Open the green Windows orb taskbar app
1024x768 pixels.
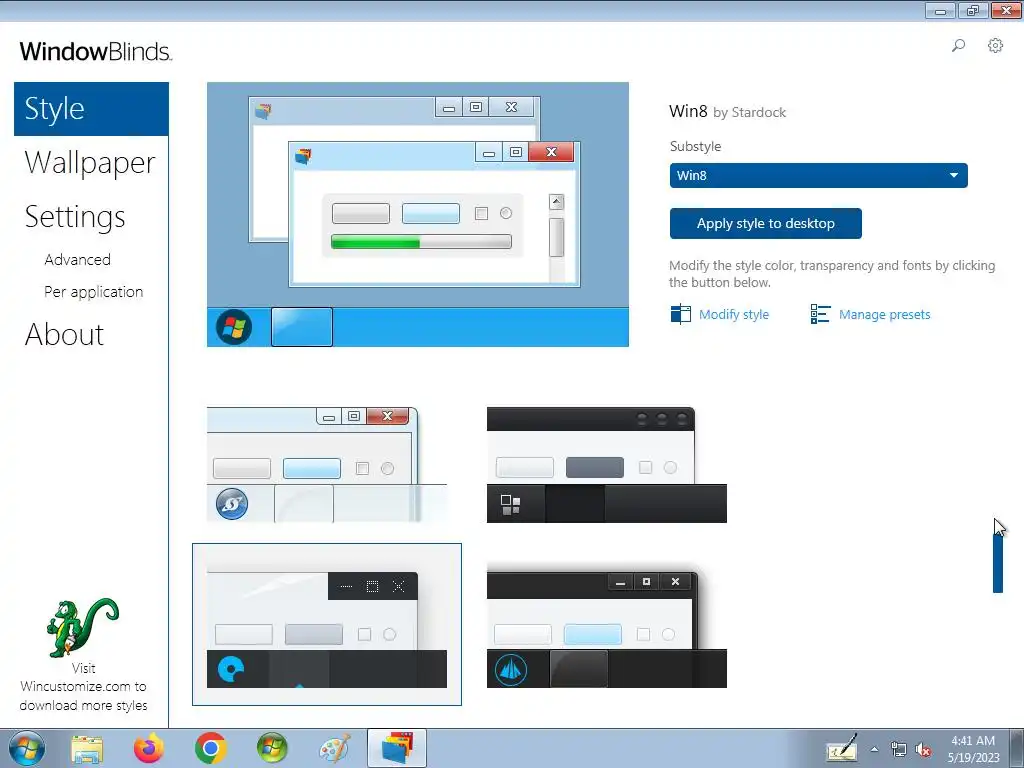coord(272,748)
